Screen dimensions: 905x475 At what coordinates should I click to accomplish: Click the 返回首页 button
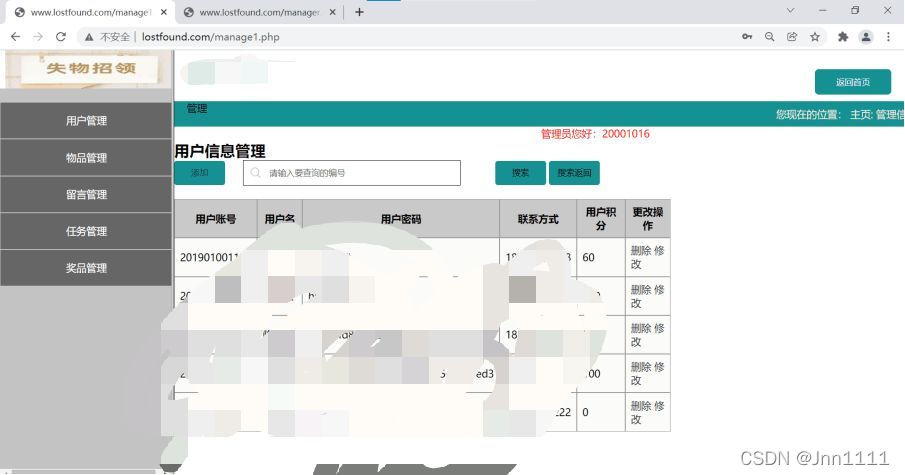click(x=852, y=82)
